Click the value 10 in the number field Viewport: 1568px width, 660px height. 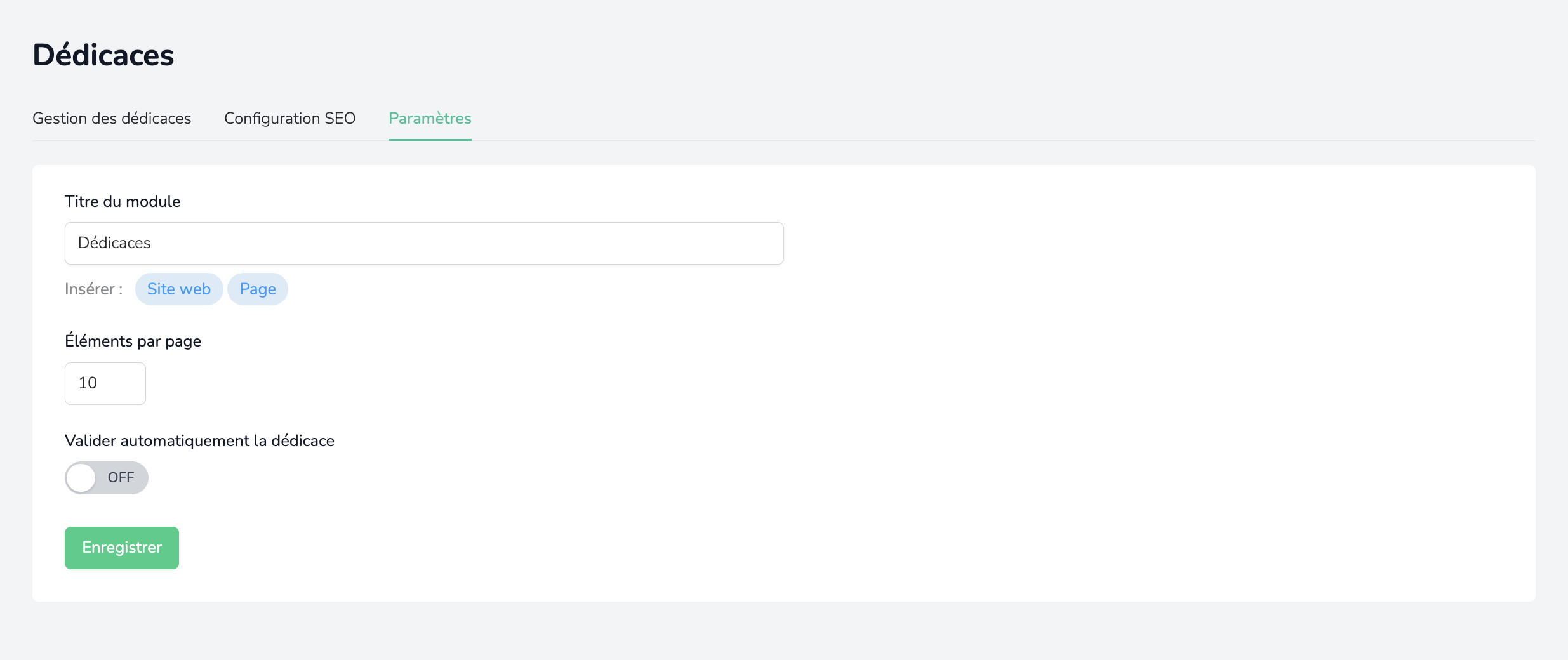[x=88, y=383]
